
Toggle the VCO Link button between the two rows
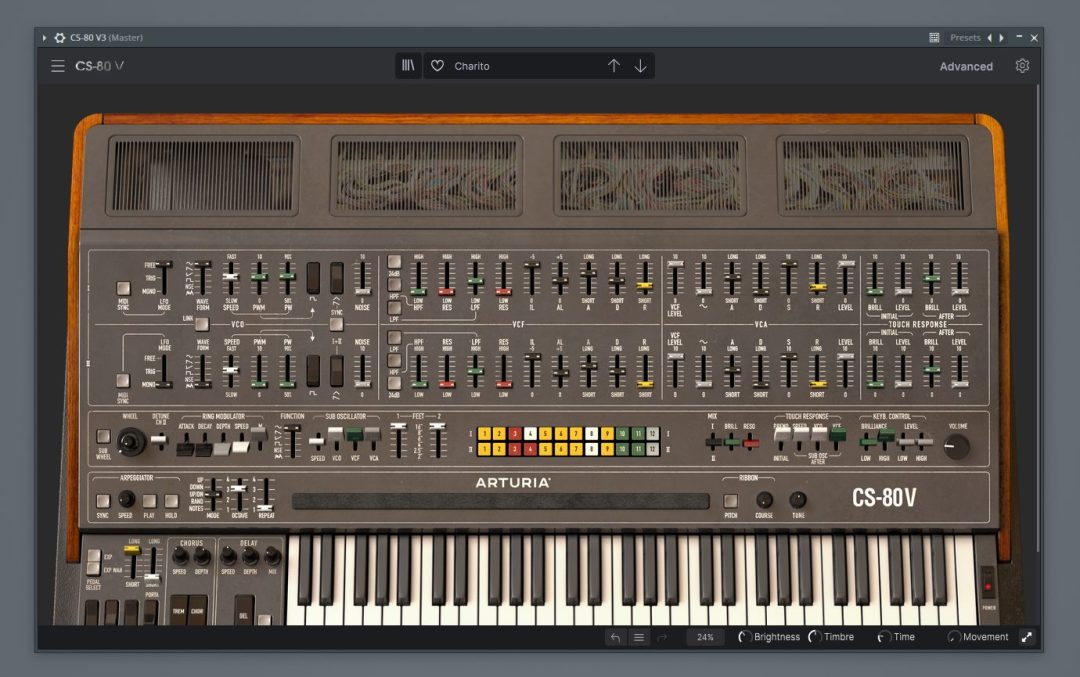pyautogui.click(x=201, y=324)
